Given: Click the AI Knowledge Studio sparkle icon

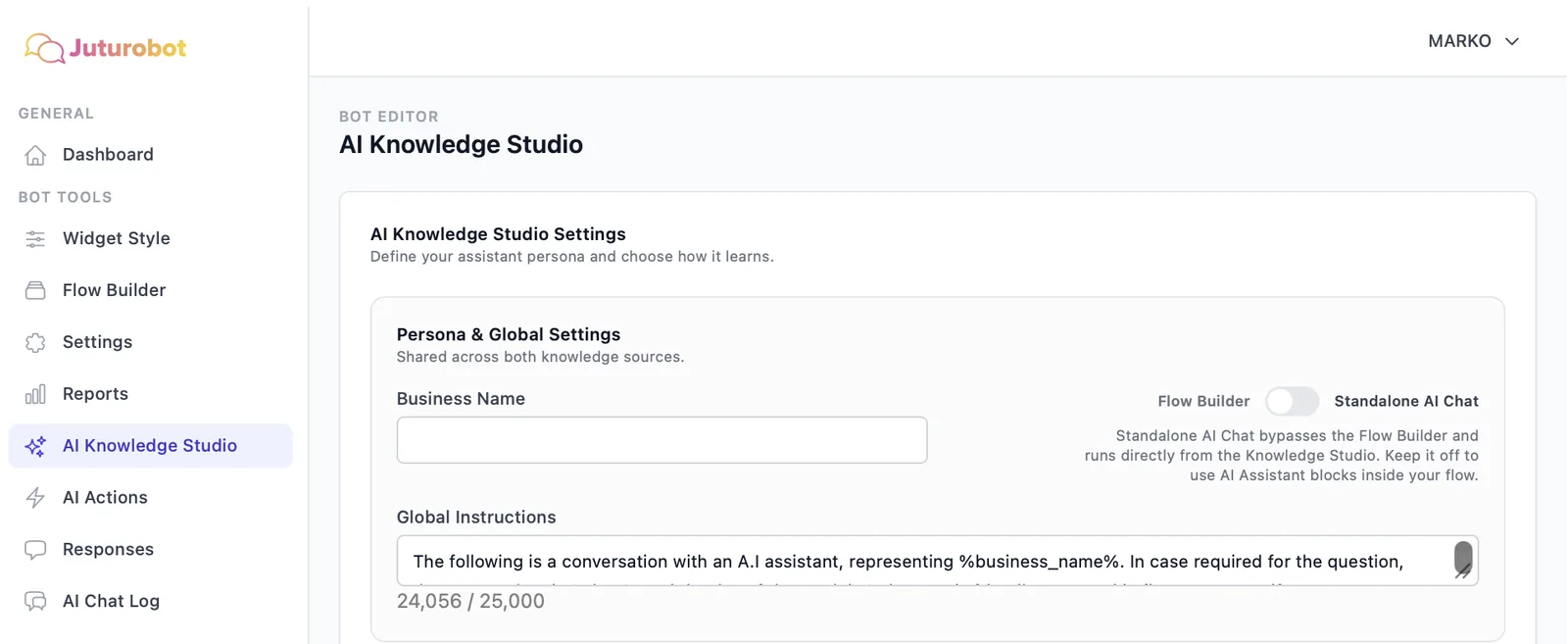Looking at the screenshot, I should pyautogui.click(x=35, y=446).
